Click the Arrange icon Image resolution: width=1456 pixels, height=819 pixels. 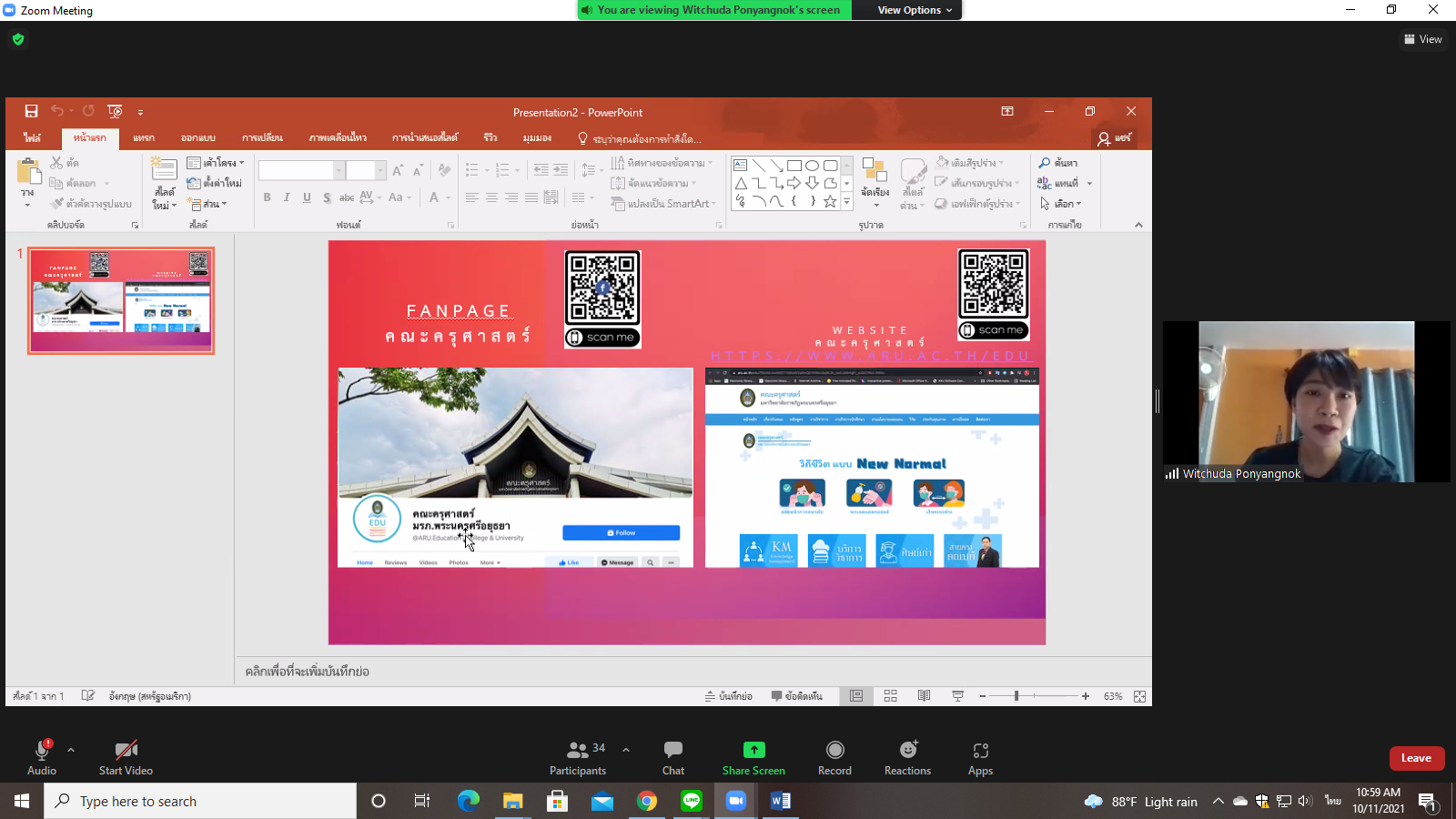875,170
